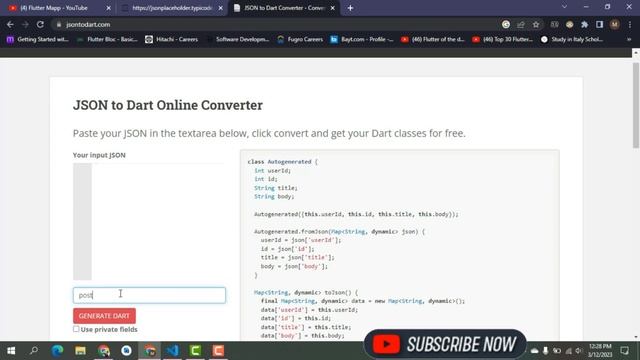
Task: Click the browser forward arrow
Action: [x=25, y=24]
